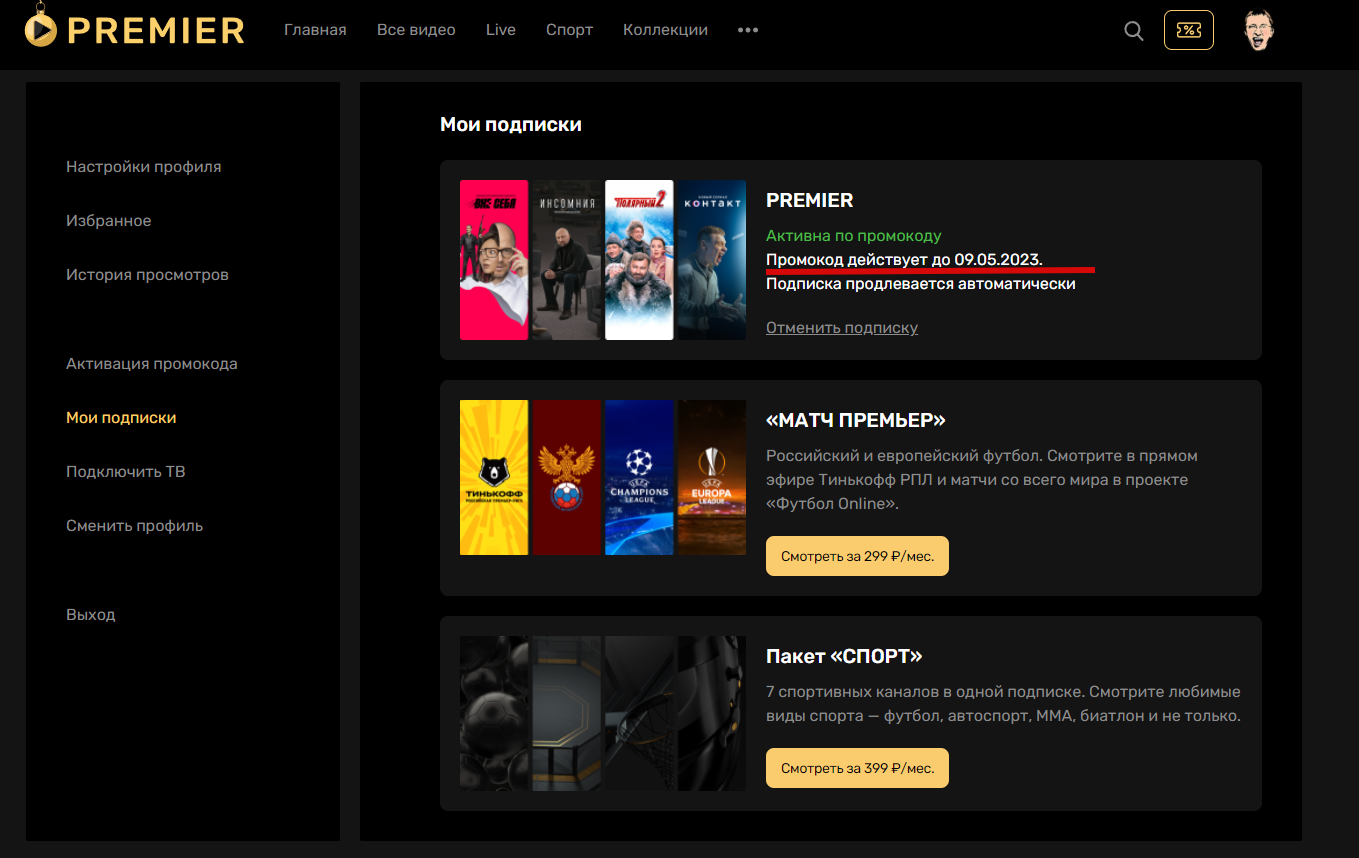Click Отменить подписку link
Image resolution: width=1359 pixels, height=858 pixels.
[842, 328]
